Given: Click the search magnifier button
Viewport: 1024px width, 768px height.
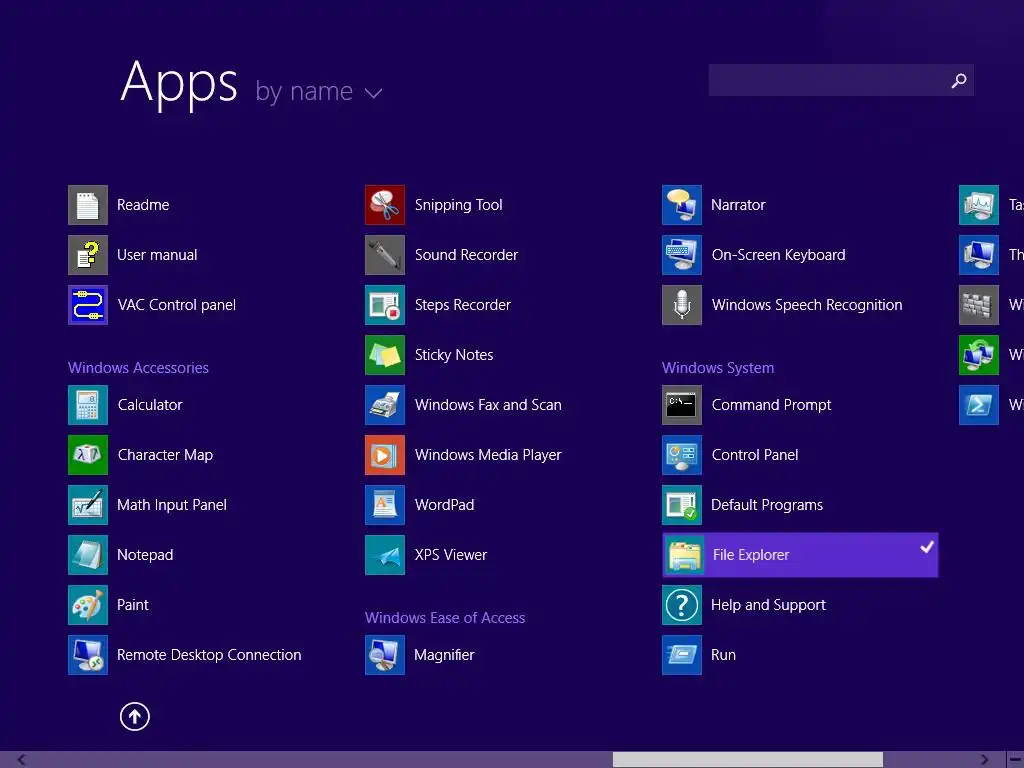Looking at the screenshot, I should coord(958,80).
